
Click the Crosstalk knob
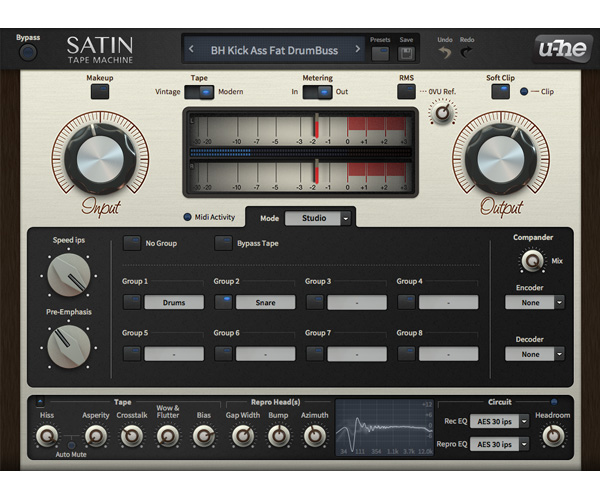coord(132,436)
